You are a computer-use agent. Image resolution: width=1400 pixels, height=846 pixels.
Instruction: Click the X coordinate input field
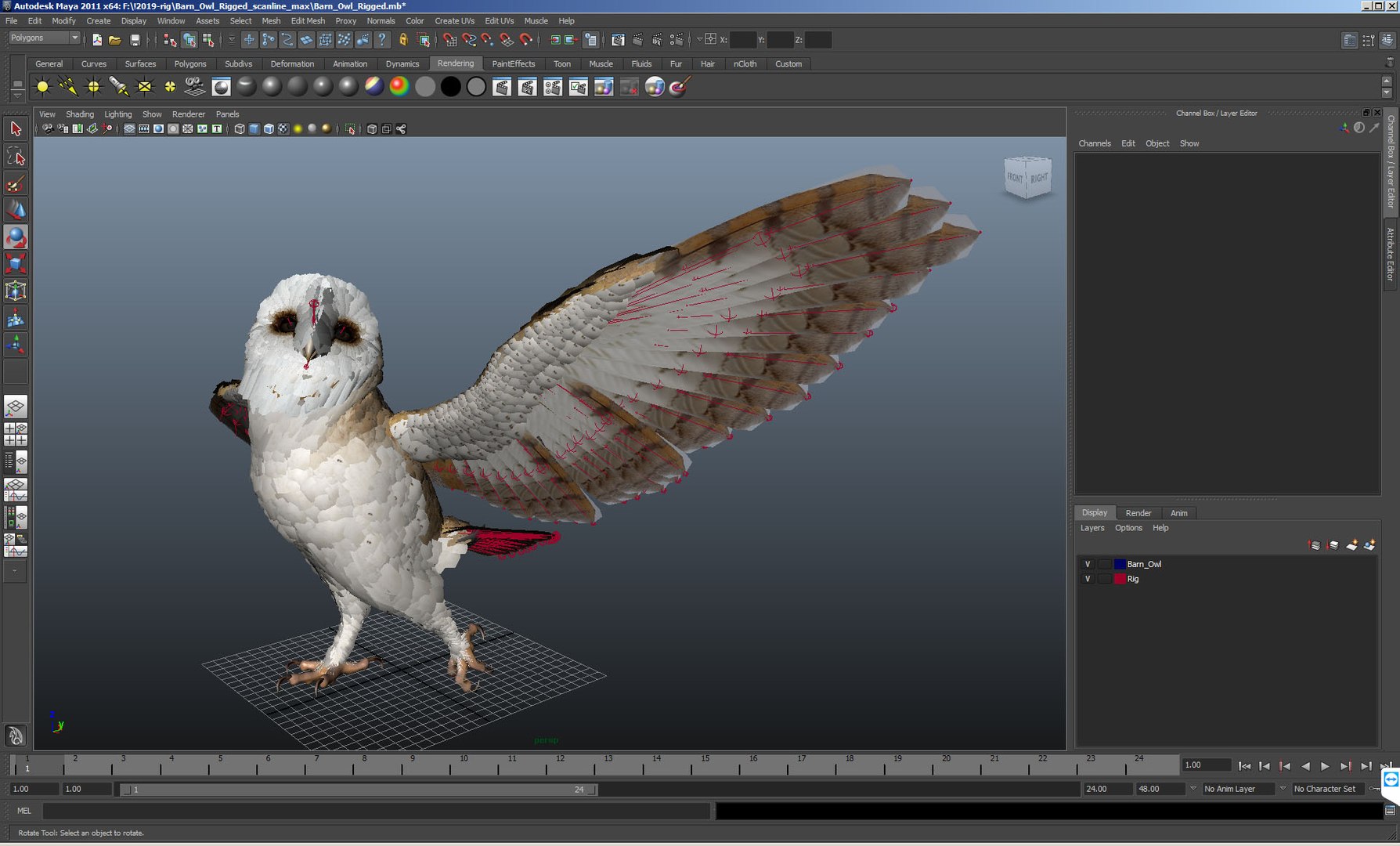pos(743,40)
